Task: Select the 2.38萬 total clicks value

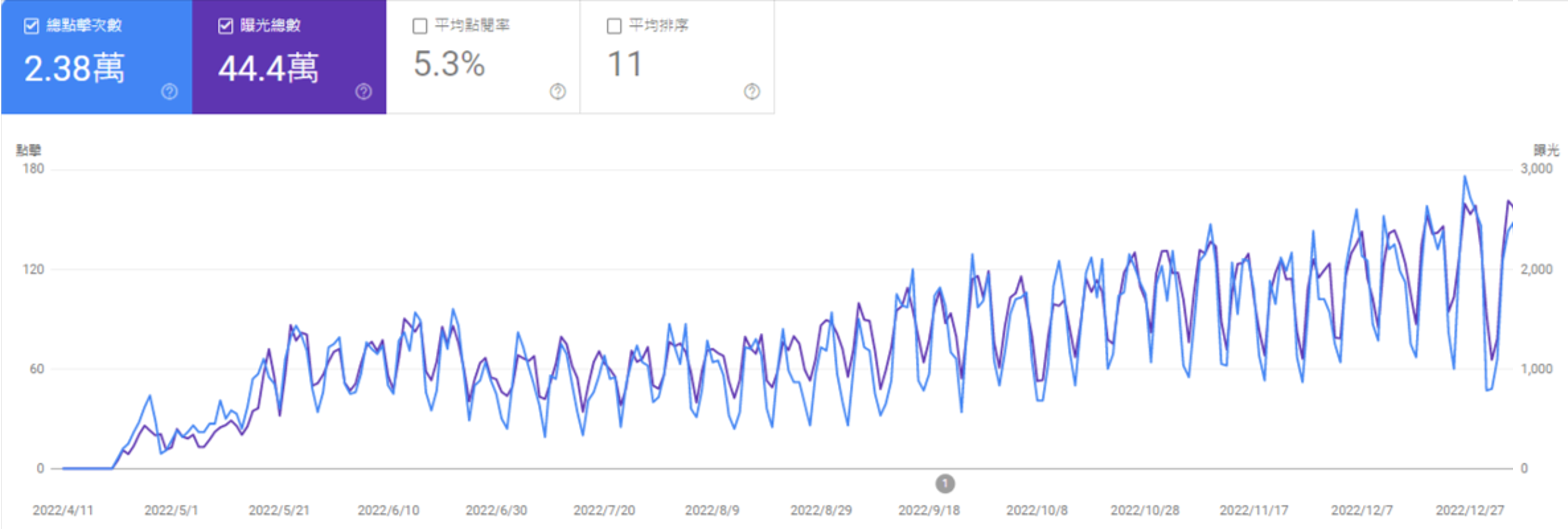Action: coord(74,67)
